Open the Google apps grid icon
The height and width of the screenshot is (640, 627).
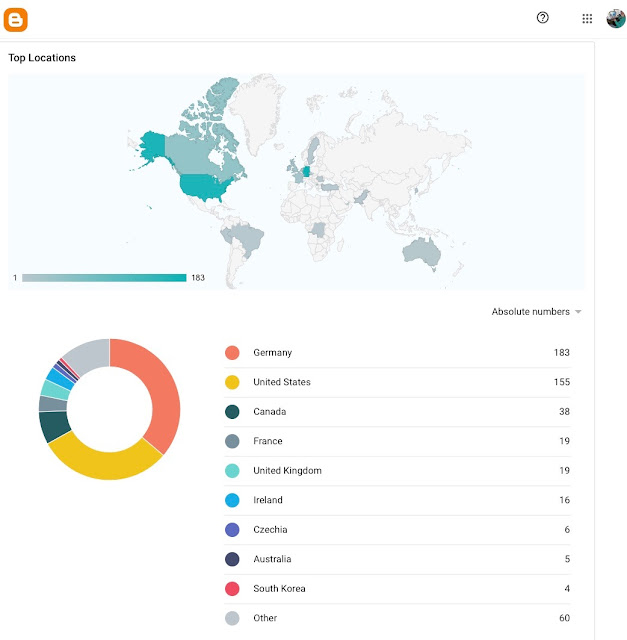click(587, 18)
